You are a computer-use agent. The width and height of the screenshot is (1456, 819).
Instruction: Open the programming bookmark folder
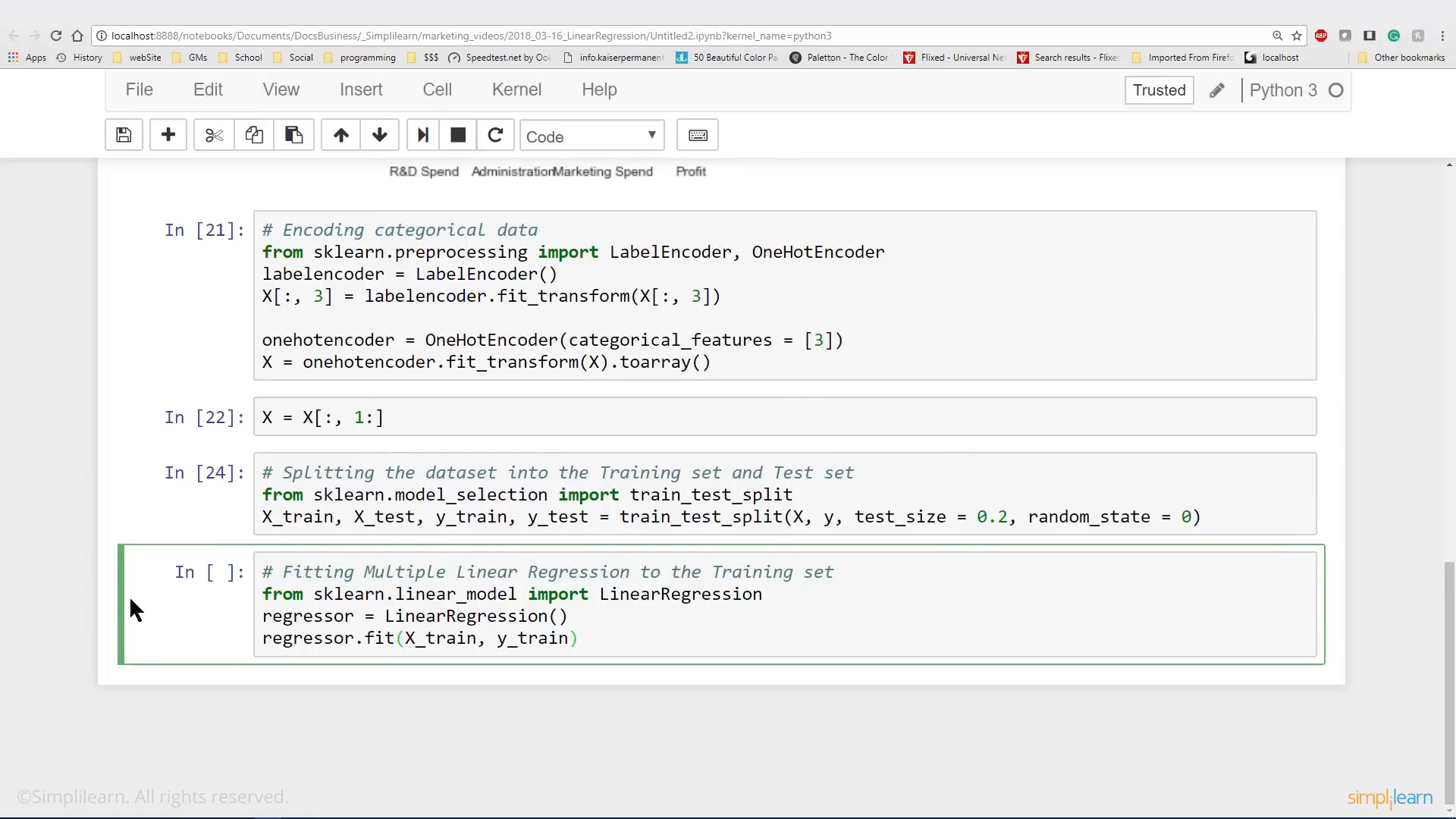click(x=359, y=58)
